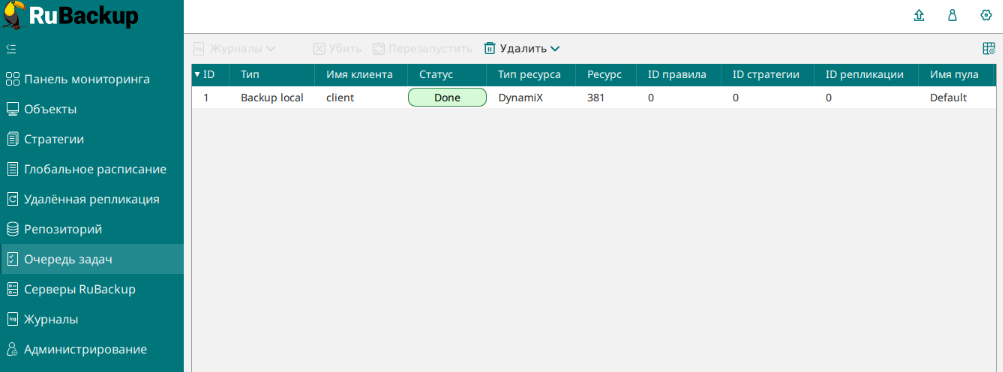Click the trash icon next to Удалить
The height and width of the screenshot is (372, 1003).
[490, 49]
